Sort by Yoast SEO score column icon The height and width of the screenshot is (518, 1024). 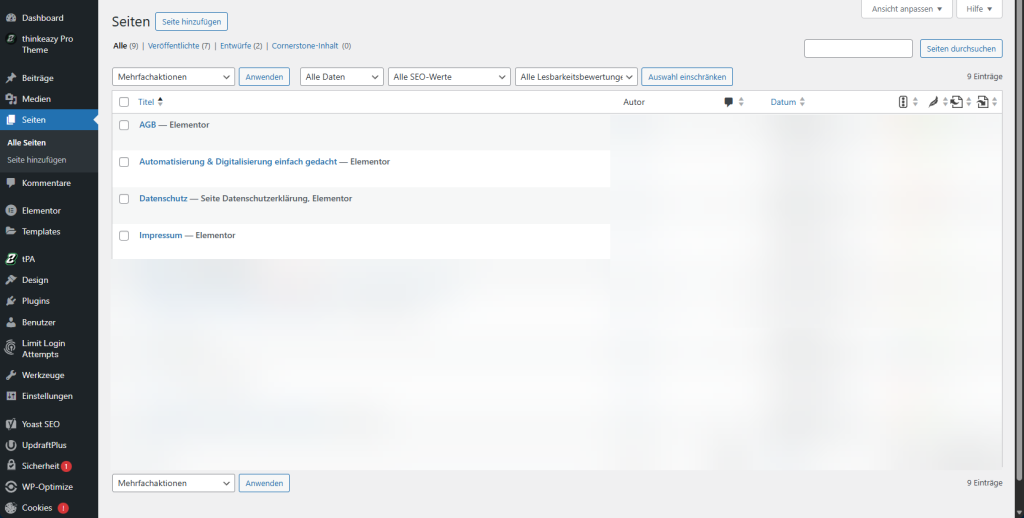point(903,102)
